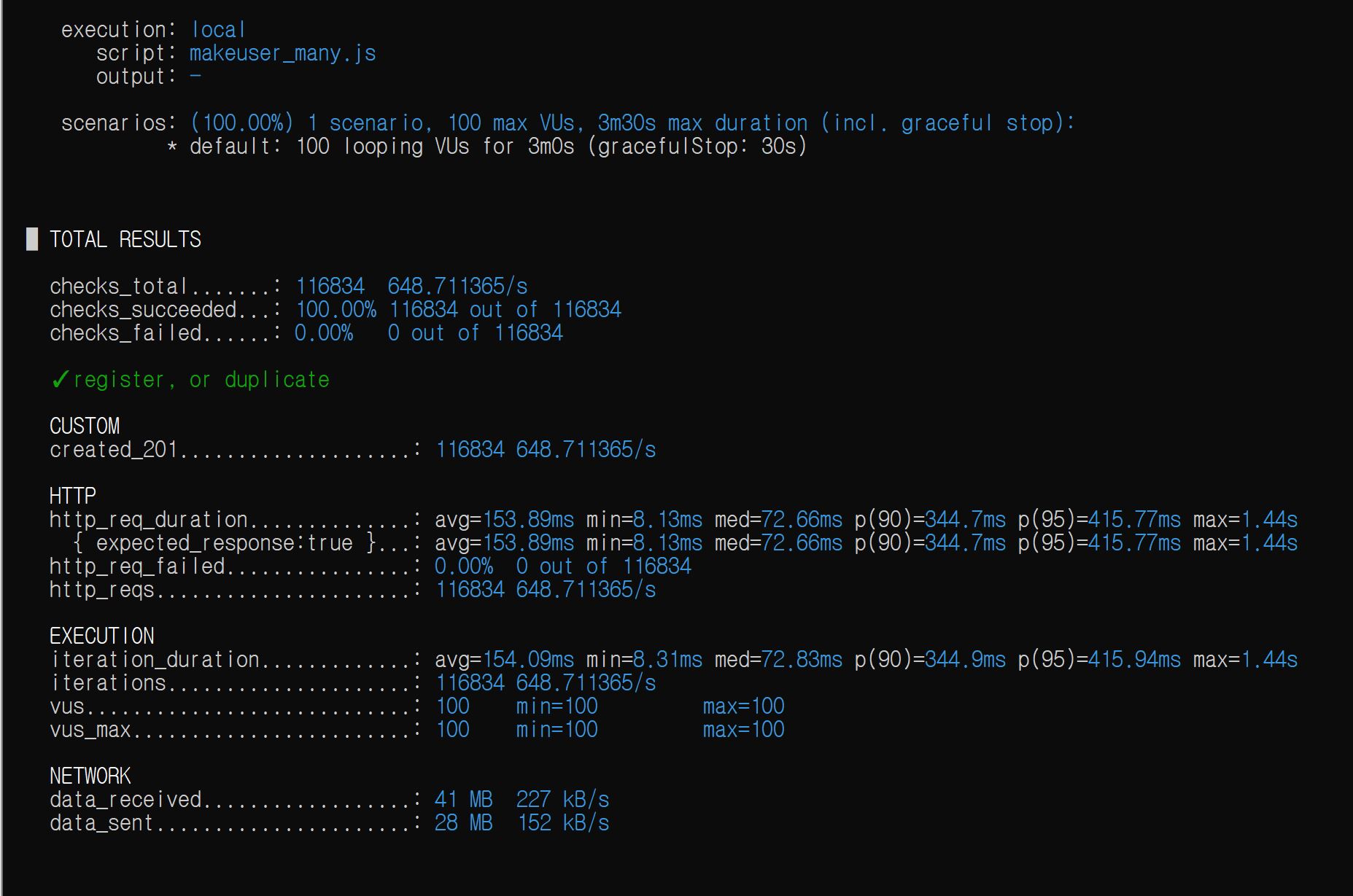Viewport: 1353px width, 896px height.
Task: Select the NETWORK section heading
Action: point(90,776)
